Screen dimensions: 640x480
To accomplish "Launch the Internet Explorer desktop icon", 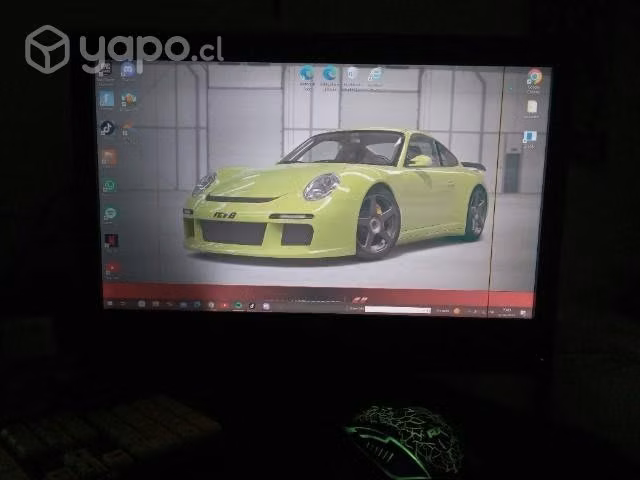I will pos(375,76).
